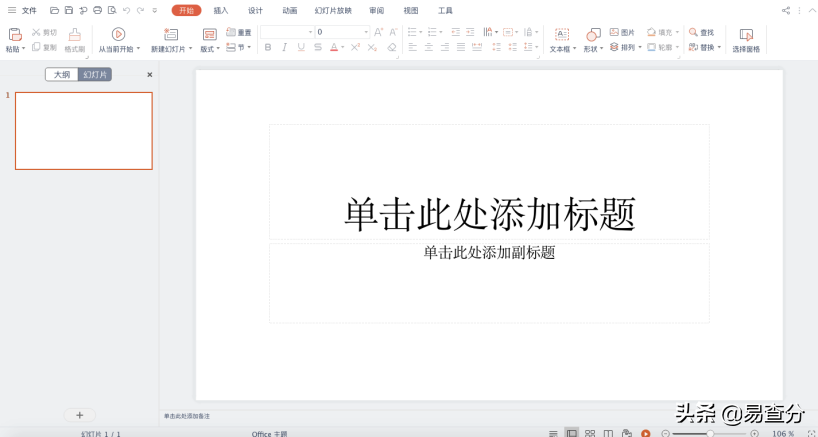Expand the font size dropdown

pyautogui.click(x=366, y=33)
